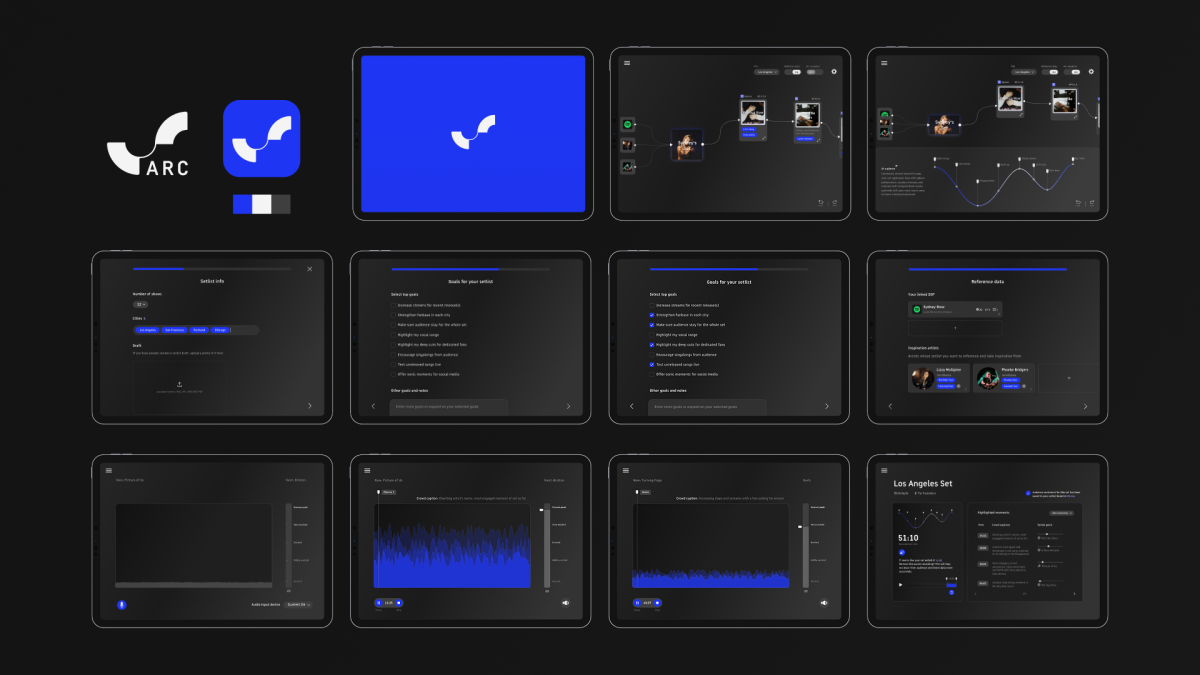Click the Spotify node on the curve-less graph

(x=628, y=124)
